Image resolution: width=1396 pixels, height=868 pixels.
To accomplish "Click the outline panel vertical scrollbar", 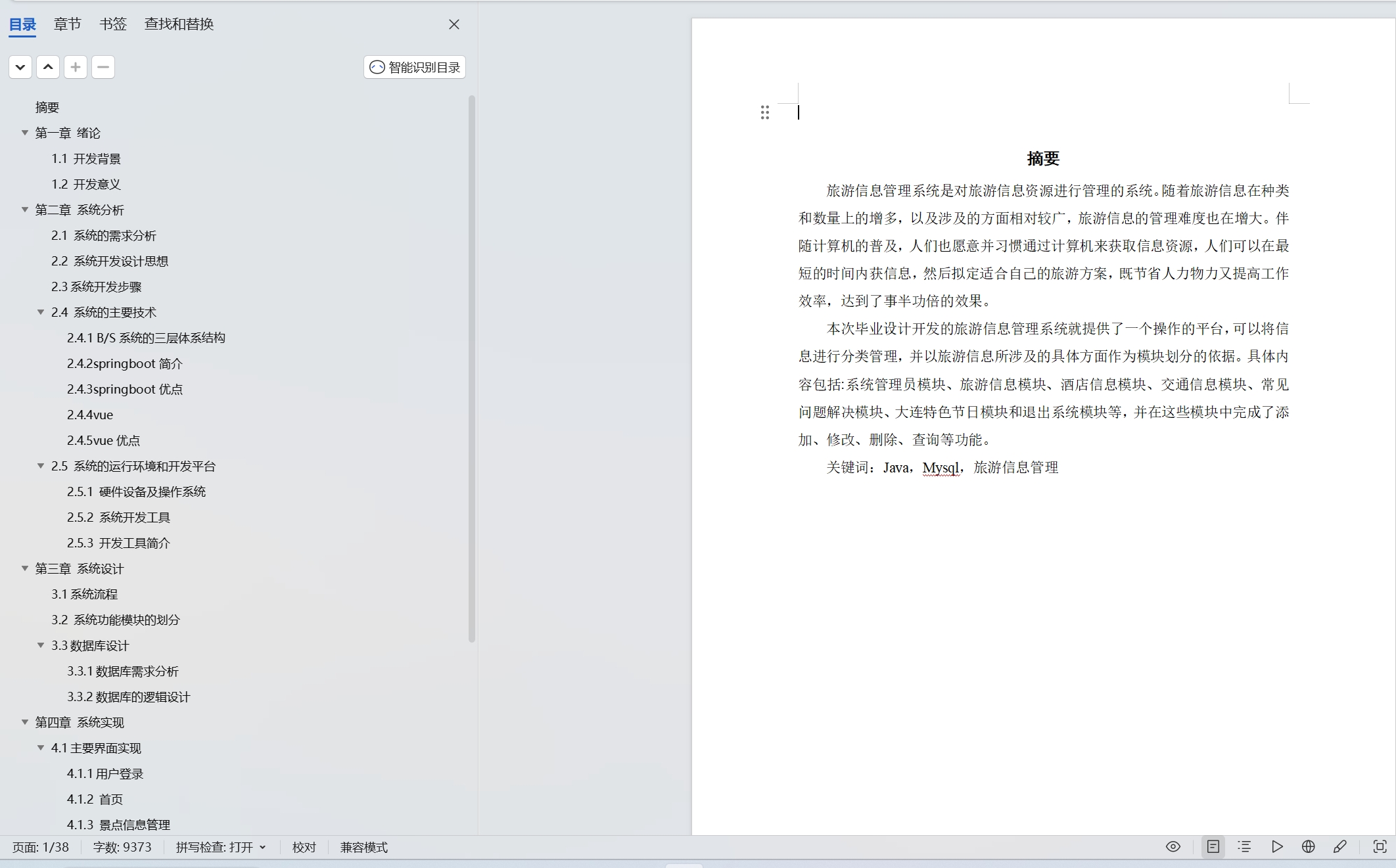I will [471, 368].
